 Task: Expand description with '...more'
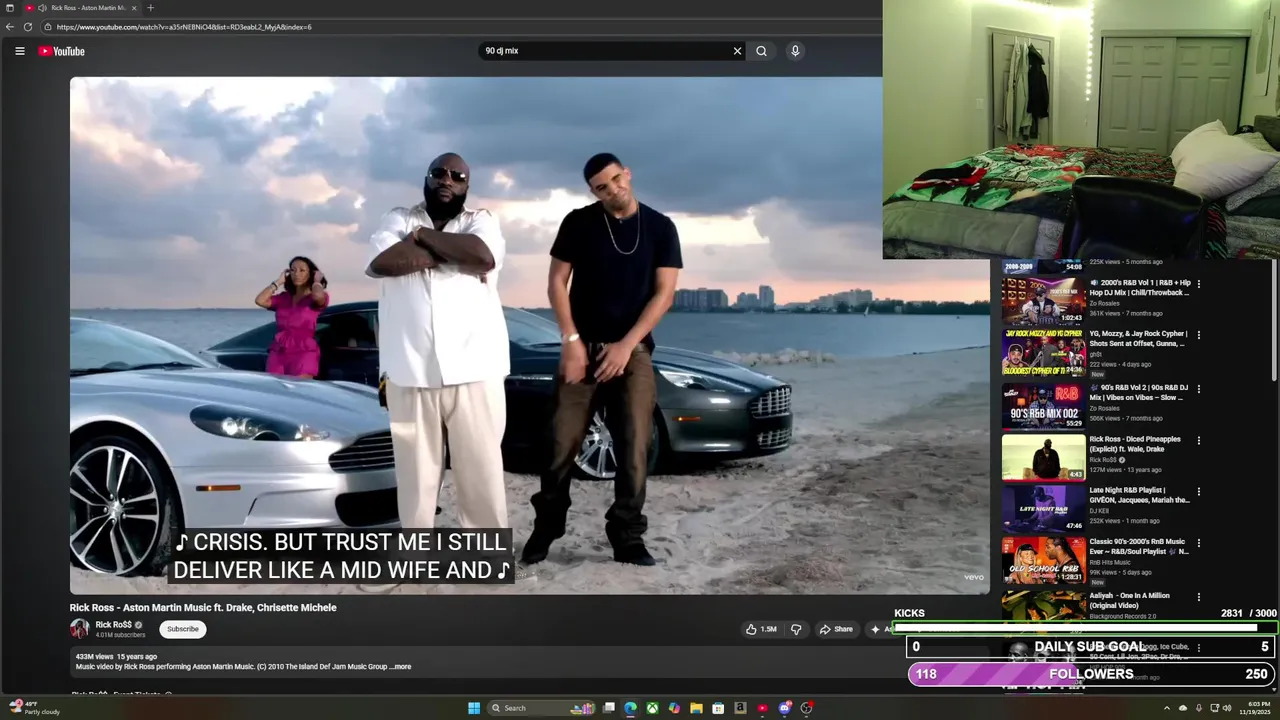401,666
